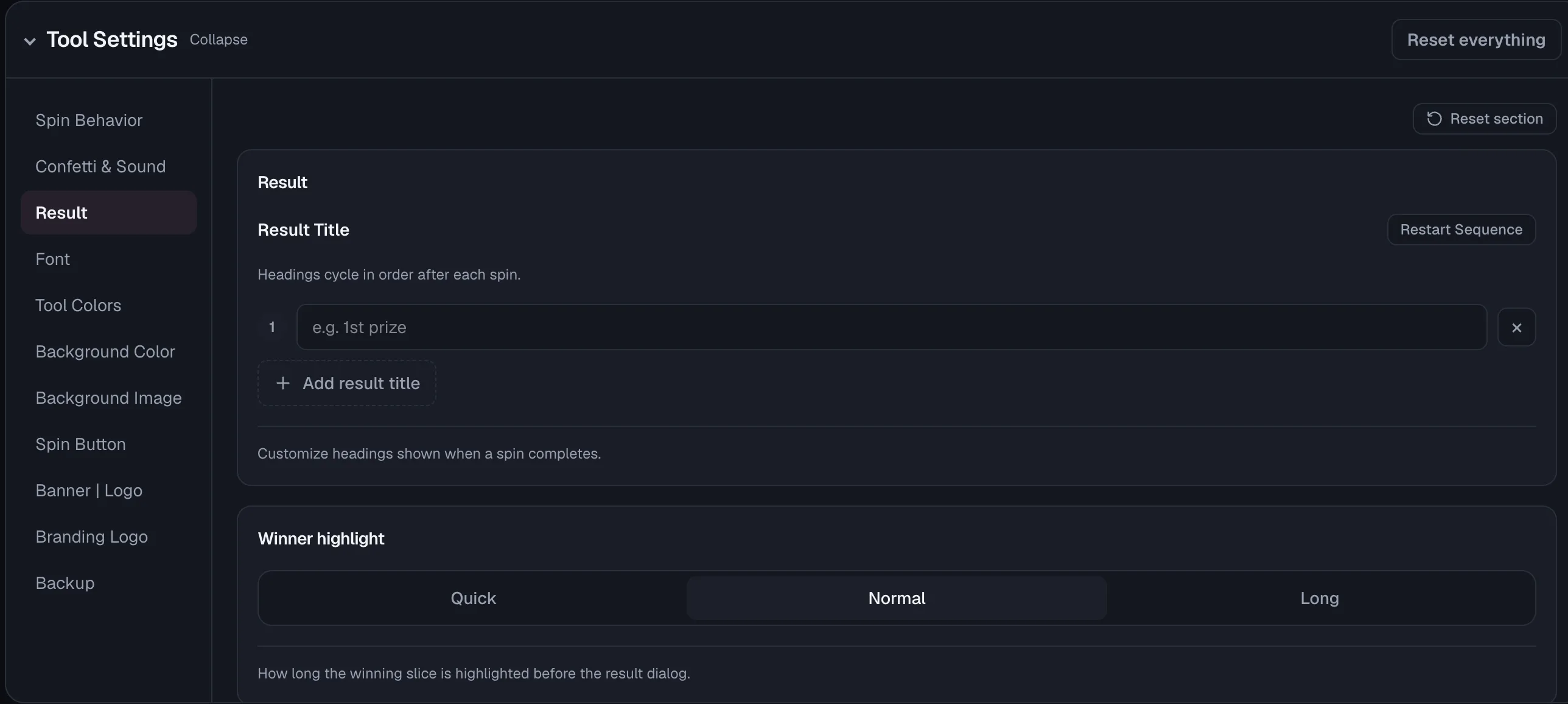Image resolution: width=1568 pixels, height=704 pixels.
Task: Click the Restart Sequence button
Action: (x=1461, y=230)
